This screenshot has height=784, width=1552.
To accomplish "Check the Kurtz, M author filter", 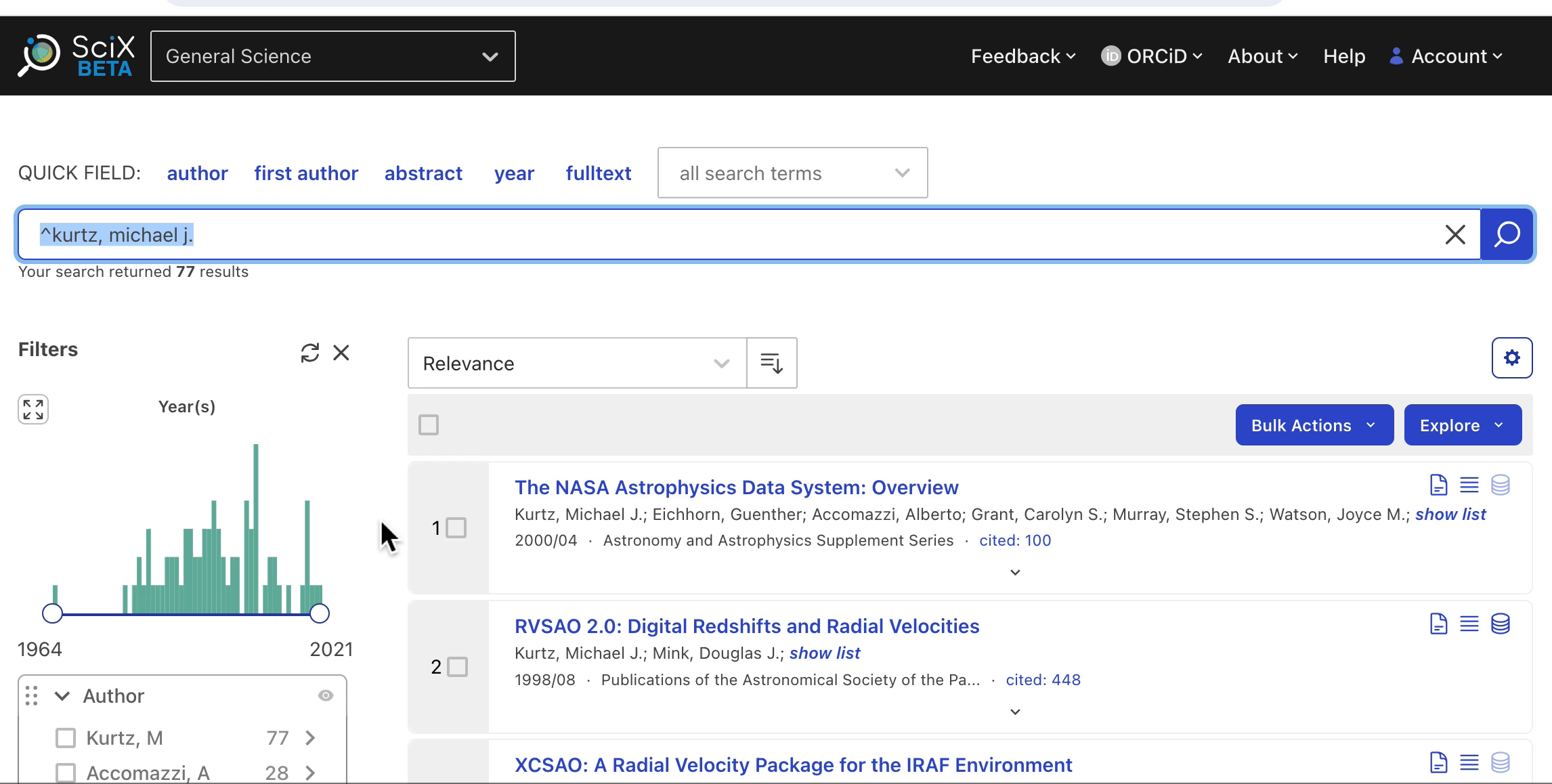I will click(x=66, y=738).
